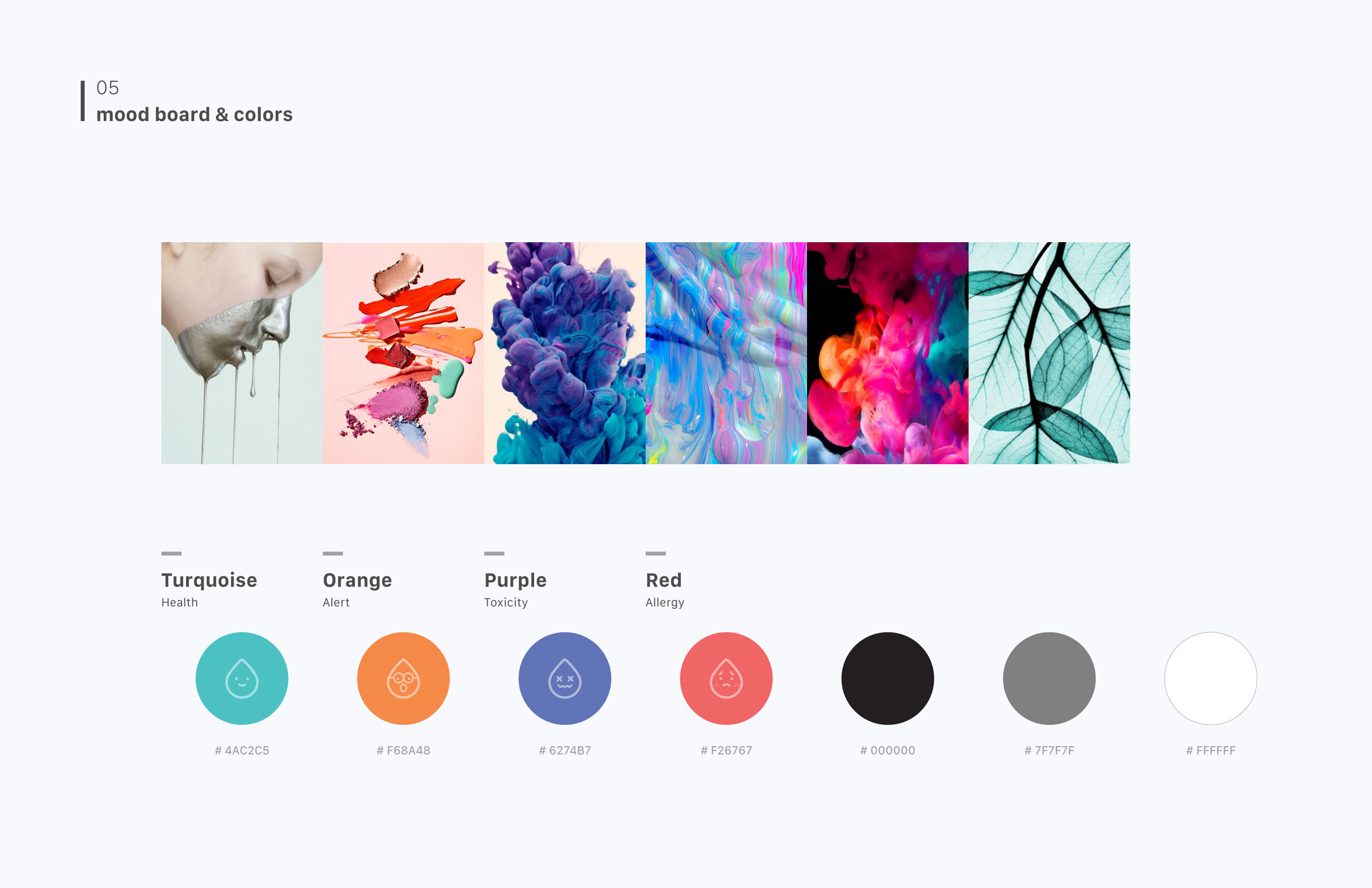Click the sad droplet icon in red circle
Screen dimensions: 1372x888
[726, 678]
